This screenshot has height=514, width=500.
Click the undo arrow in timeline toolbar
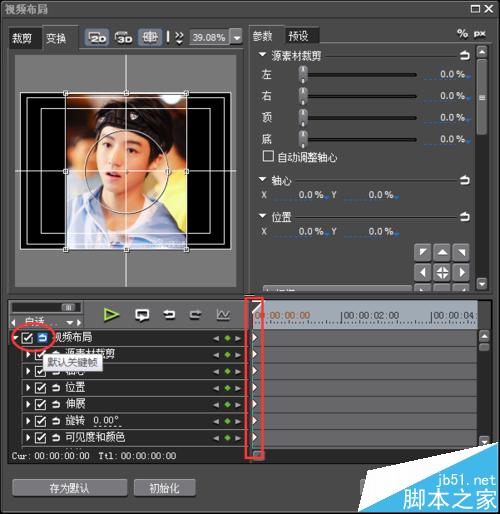point(169,314)
